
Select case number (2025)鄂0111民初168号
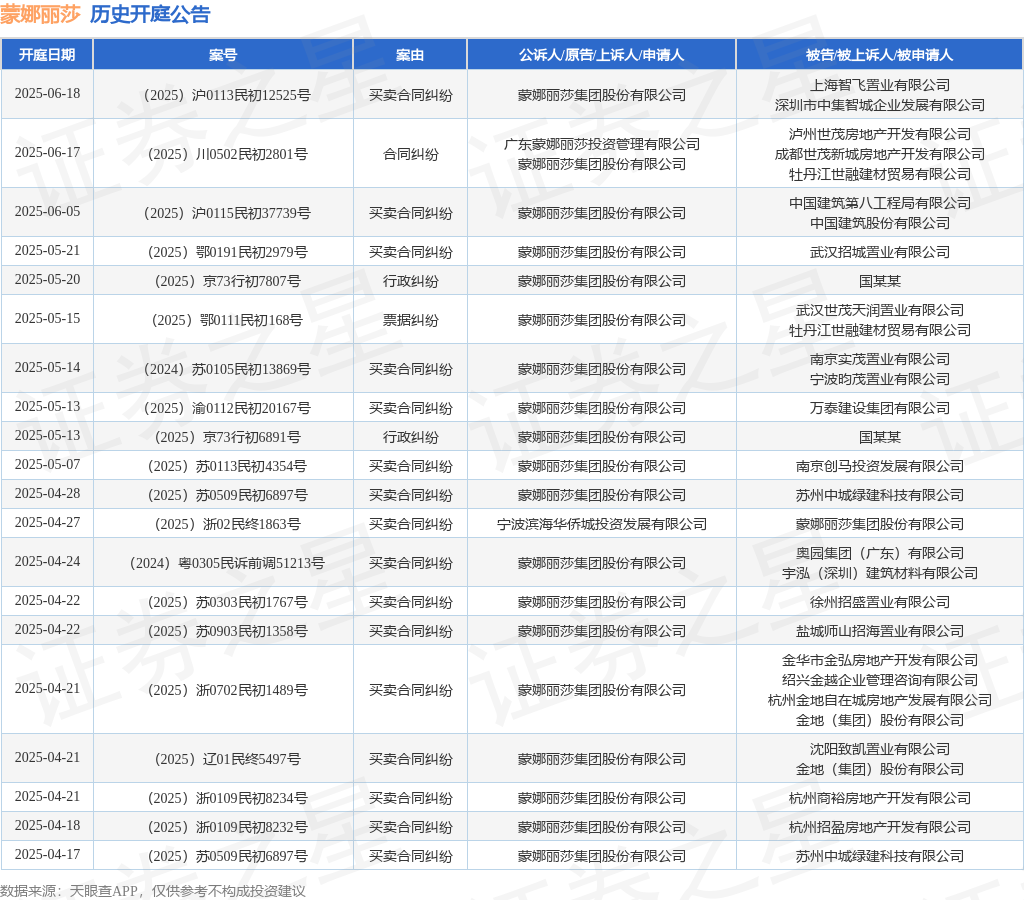tap(227, 320)
